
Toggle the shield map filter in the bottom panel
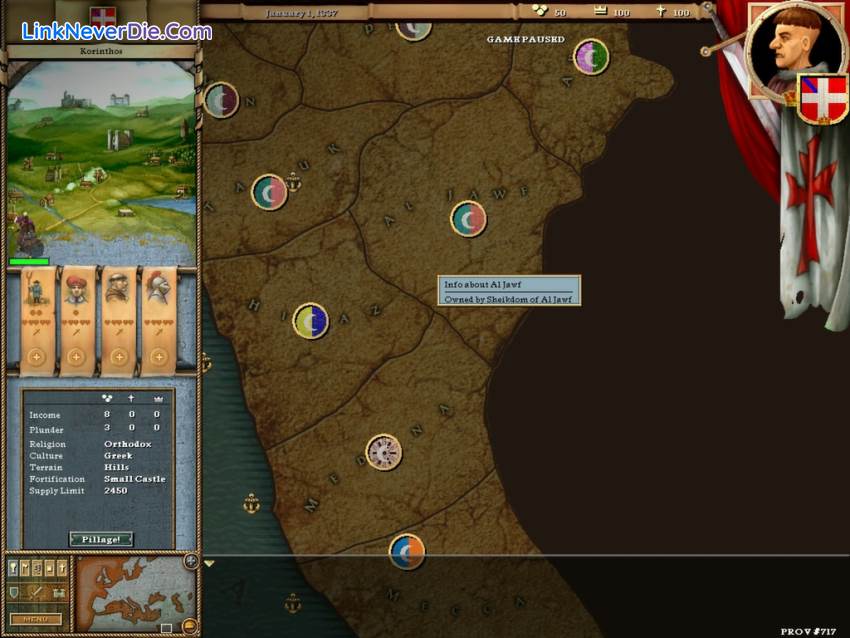14,592
